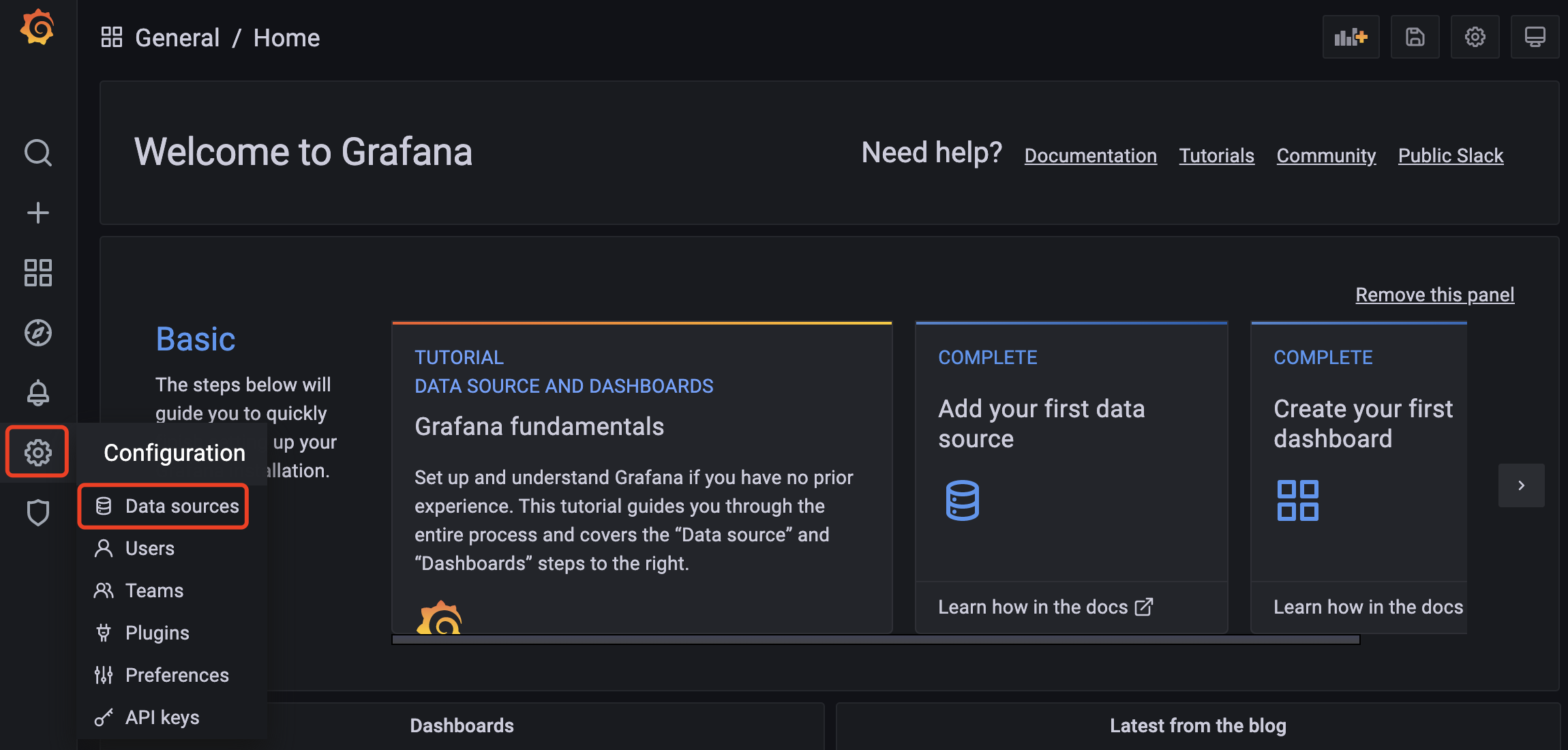This screenshot has width=1568, height=750.
Task: Open the Search dashboards magnifier icon
Action: coord(37,153)
